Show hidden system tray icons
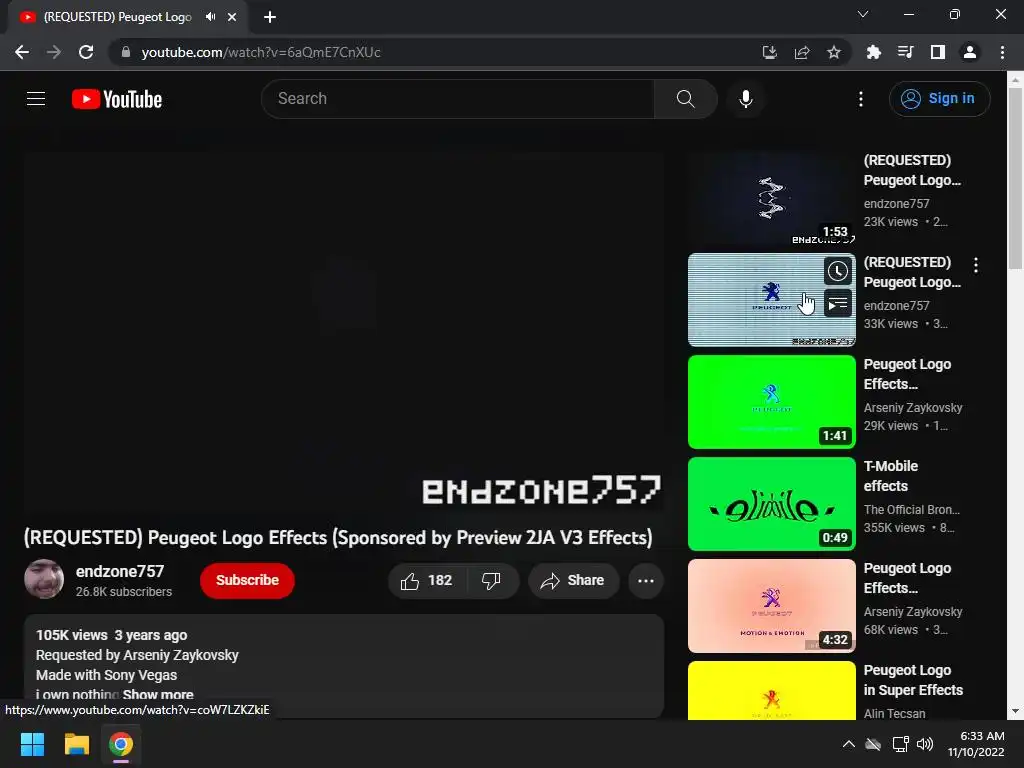The width and height of the screenshot is (1024, 768). pos(848,744)
